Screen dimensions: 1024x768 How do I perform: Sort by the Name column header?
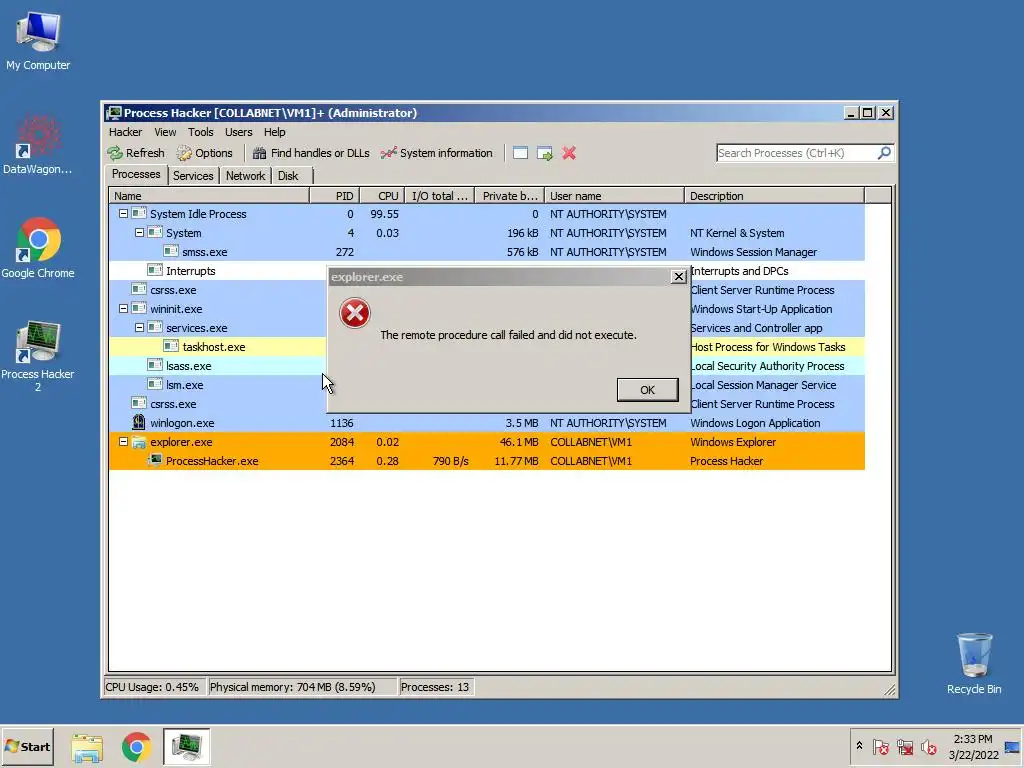point(209,196)
